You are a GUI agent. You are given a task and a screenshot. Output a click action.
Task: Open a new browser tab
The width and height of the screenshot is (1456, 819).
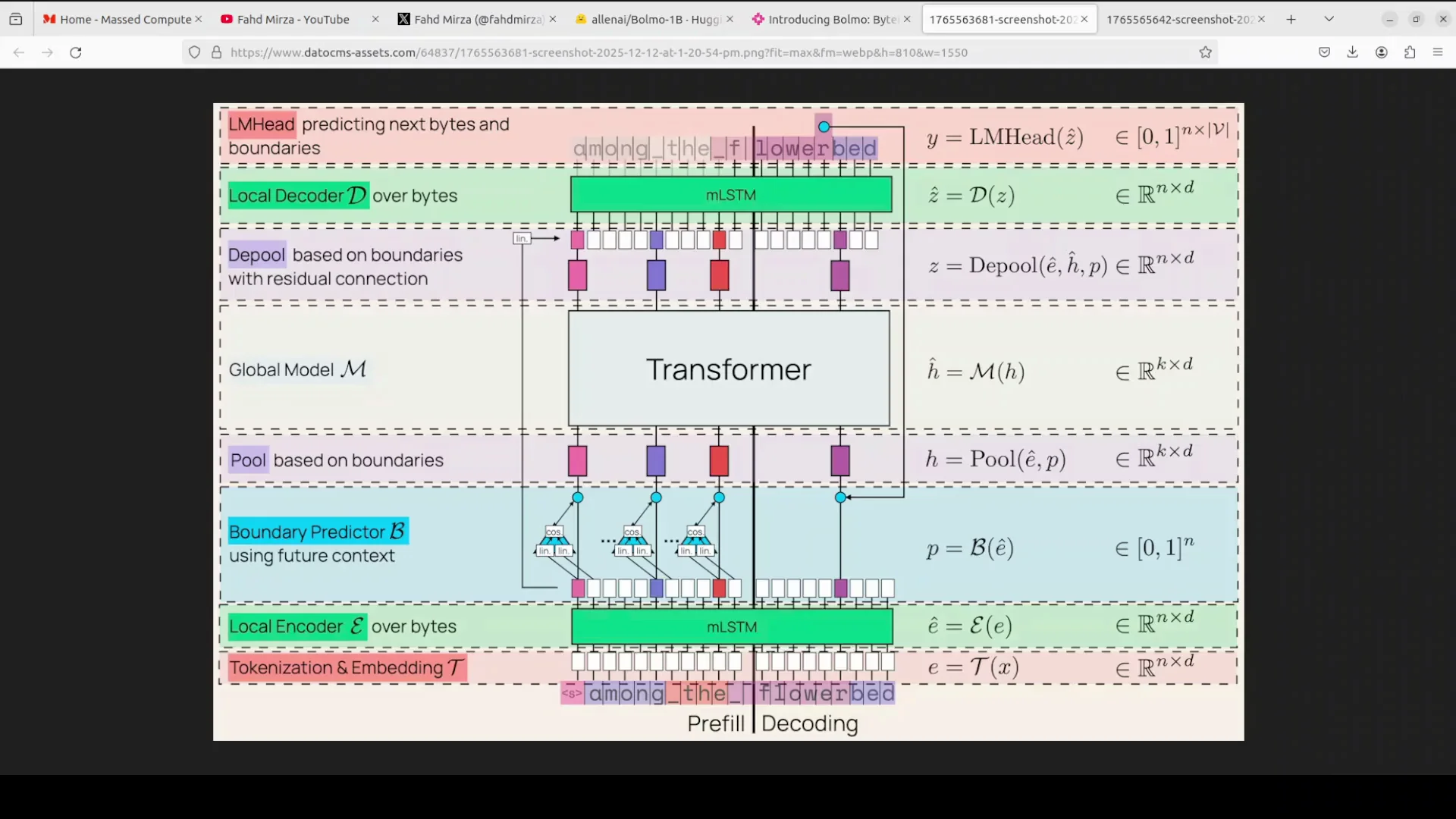tap(1291, 19)
